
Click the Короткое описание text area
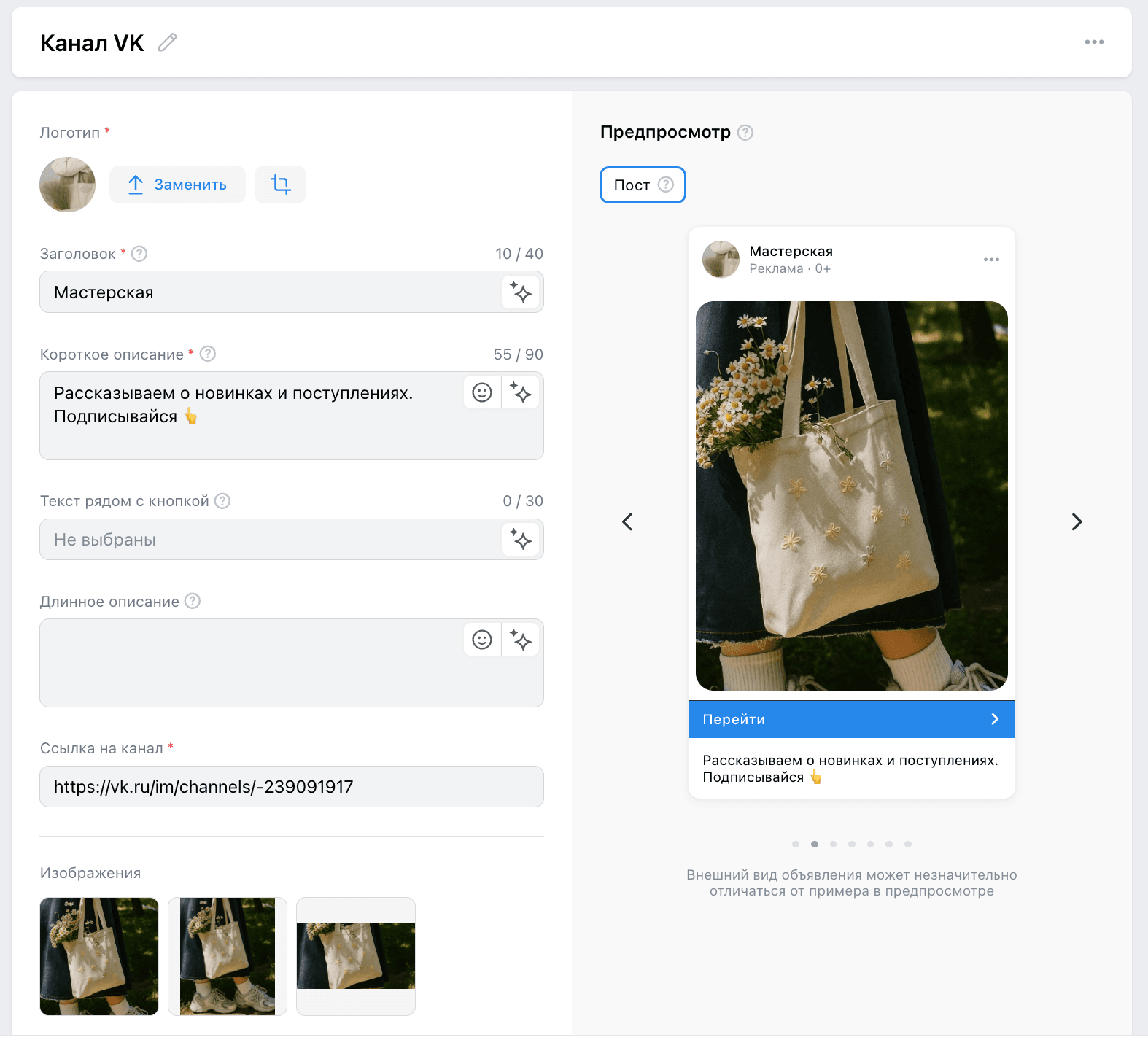(292, 416)
